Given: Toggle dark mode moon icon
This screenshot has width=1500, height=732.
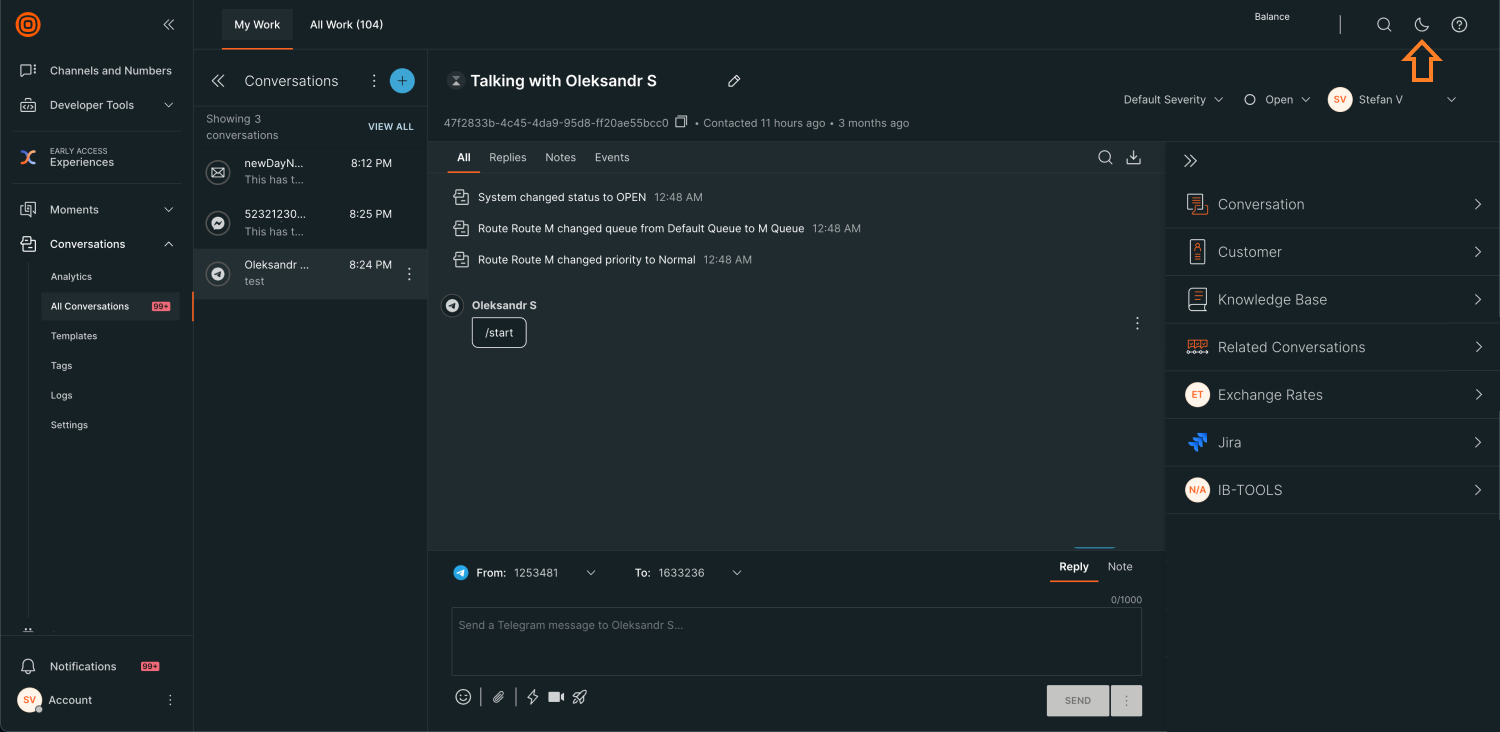Looking at the screenshot, I should click(x=1422, y=25).
